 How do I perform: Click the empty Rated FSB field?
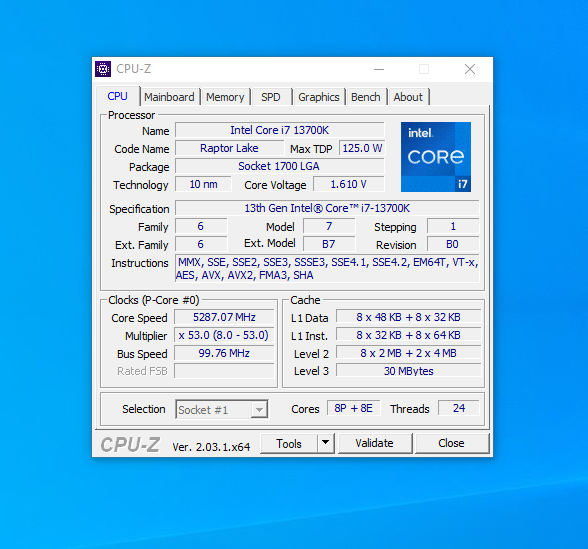224,371
